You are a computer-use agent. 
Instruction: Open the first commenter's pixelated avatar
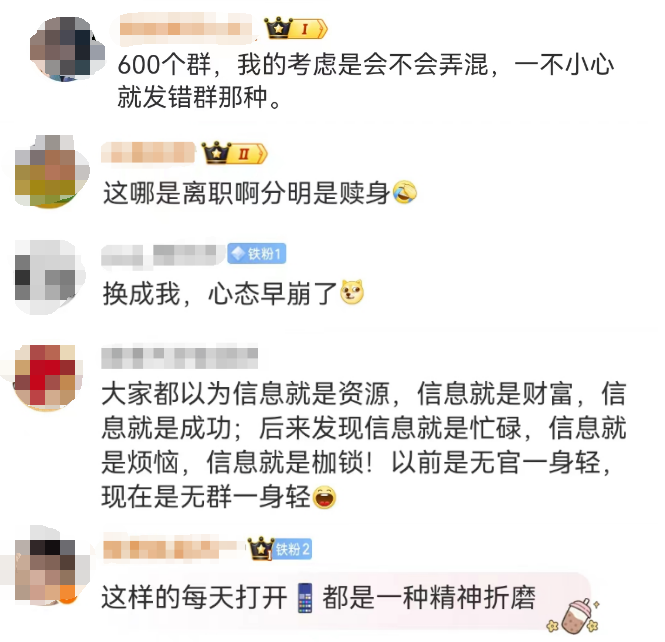67,49
